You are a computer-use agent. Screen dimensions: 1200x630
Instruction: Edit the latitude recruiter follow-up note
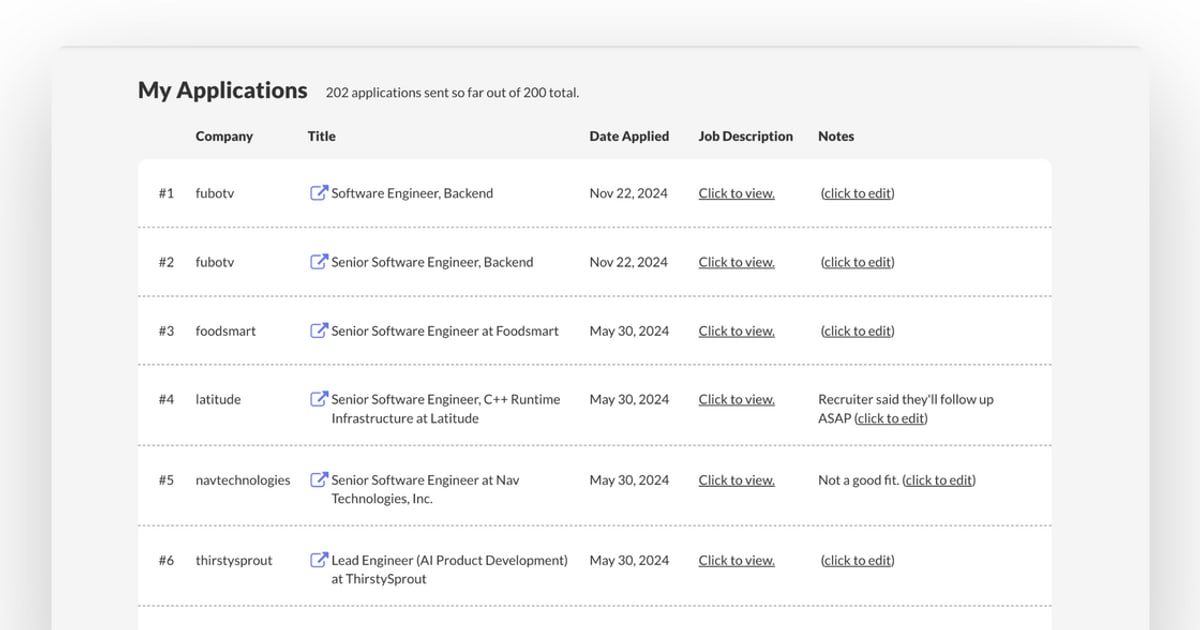pyautogui.click(x=891, y=419)
